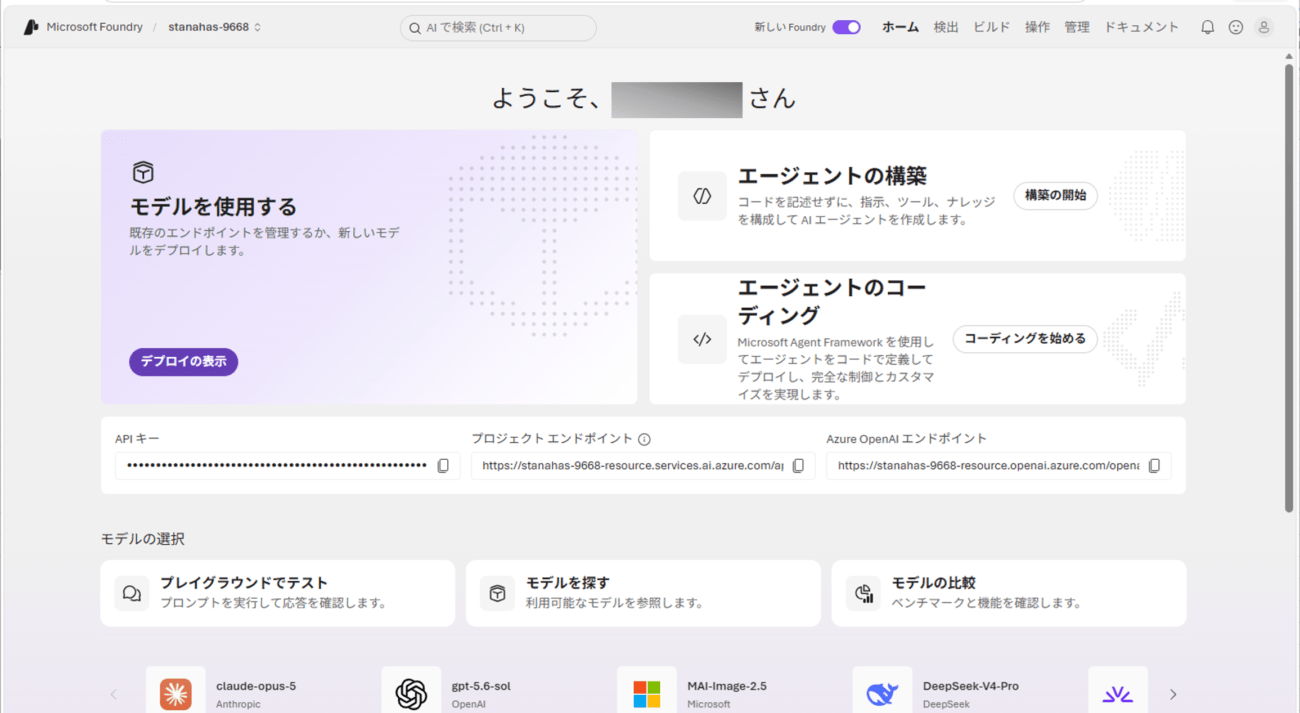Open the 検出 tab
1300x713 pixels.
(946, 27)
